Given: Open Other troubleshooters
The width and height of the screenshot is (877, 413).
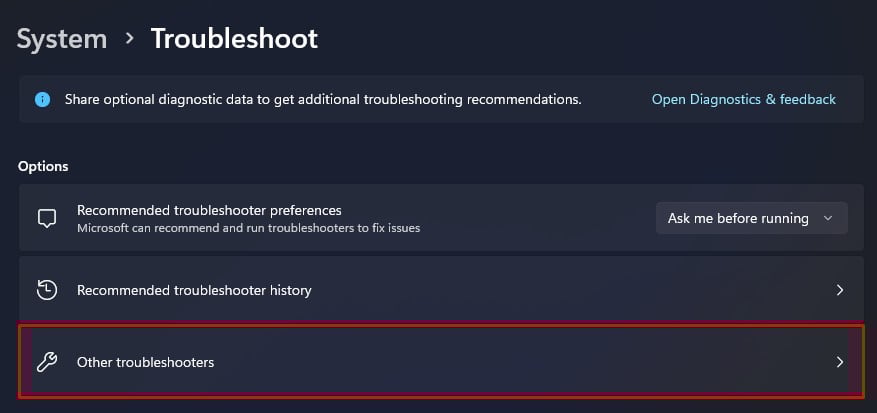Looking at the screenshot, I should (440, 362).
